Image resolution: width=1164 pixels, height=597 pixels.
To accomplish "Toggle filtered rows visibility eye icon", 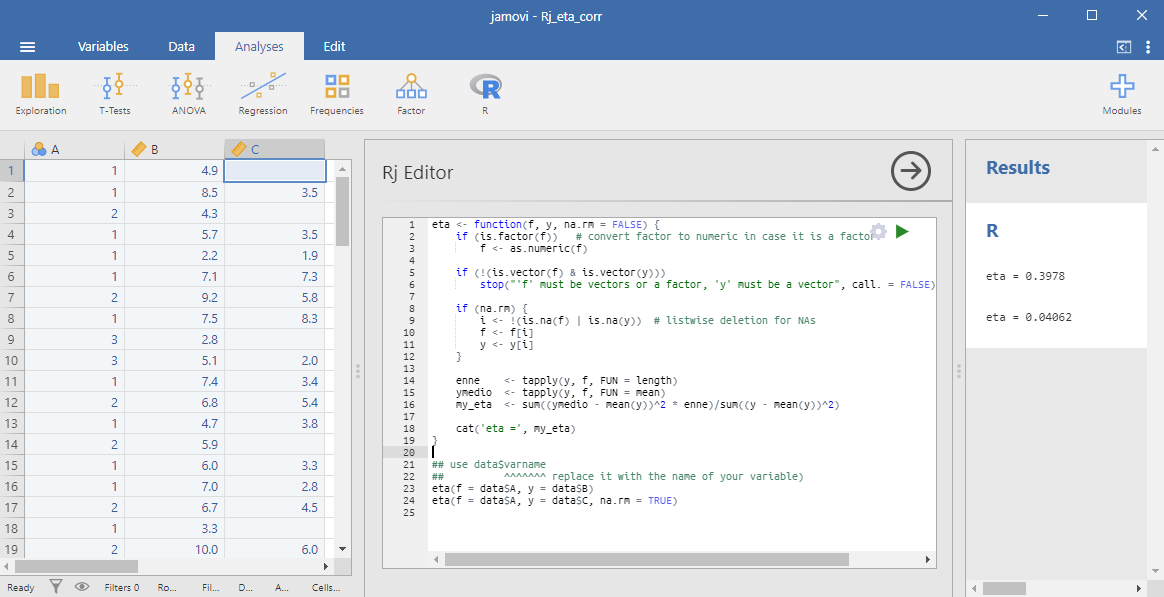I will 82,587.
